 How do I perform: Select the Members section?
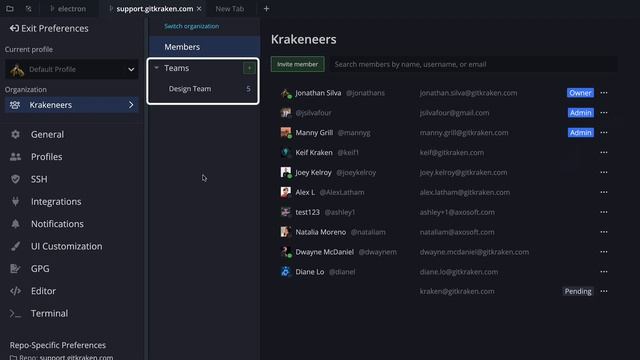[204, 47]
